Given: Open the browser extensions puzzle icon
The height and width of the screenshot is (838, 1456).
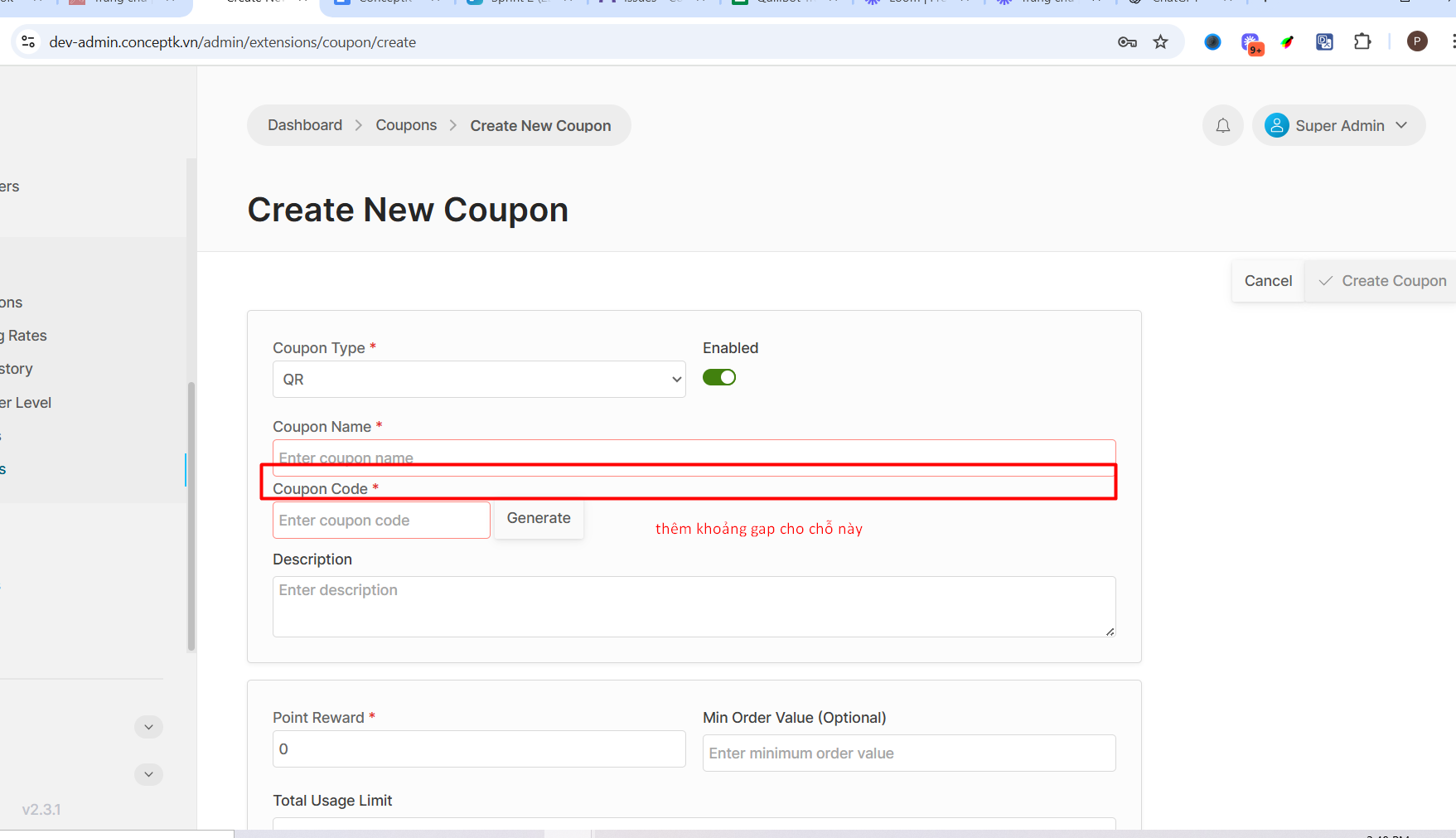Looking at the screenshot, I should tap(1362, 42).
